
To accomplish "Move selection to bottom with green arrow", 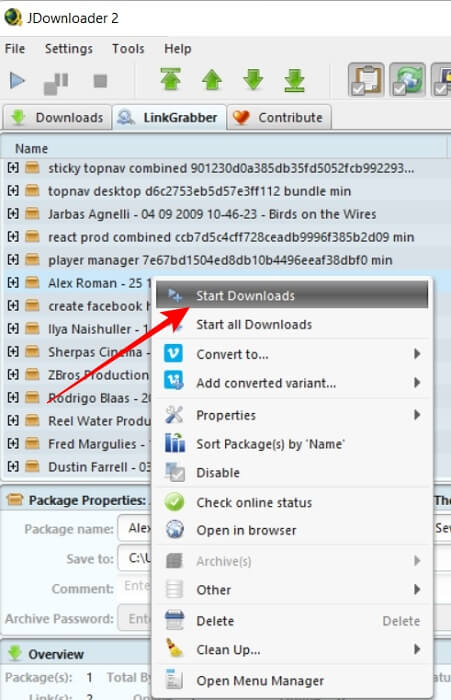I will (294, 80).
